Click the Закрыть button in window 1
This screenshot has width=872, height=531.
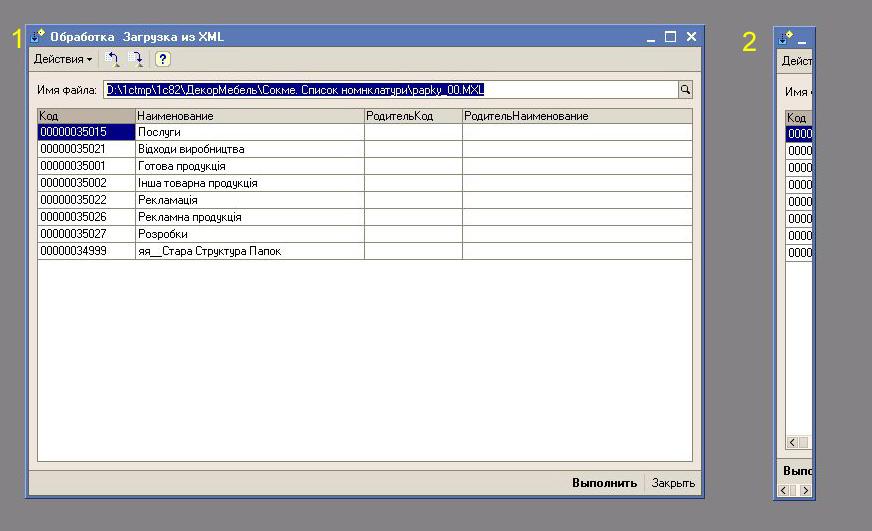673,483
